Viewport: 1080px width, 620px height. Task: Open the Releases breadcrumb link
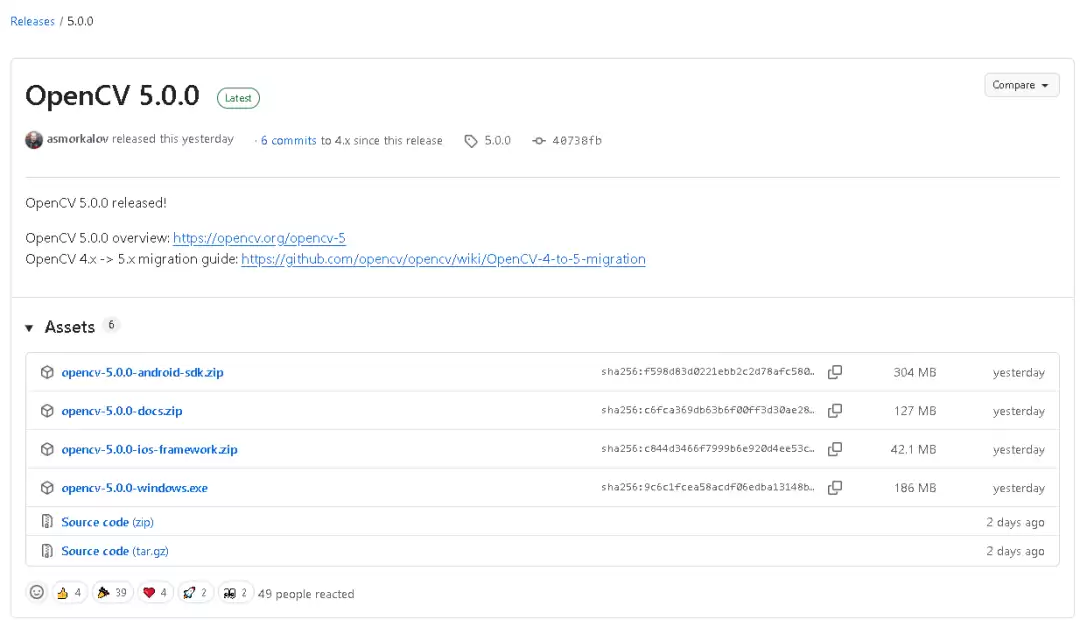point(32,21)
